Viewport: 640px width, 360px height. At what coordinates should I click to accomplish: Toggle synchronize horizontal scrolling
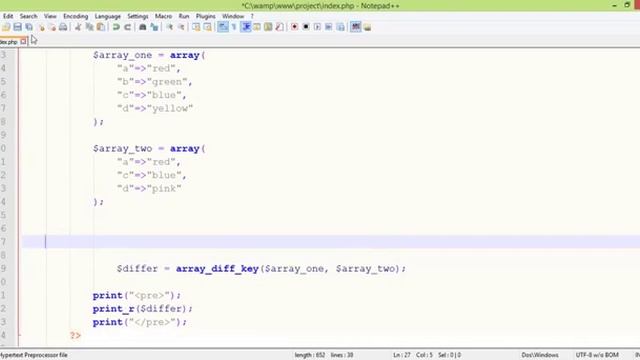pos(207,27)
